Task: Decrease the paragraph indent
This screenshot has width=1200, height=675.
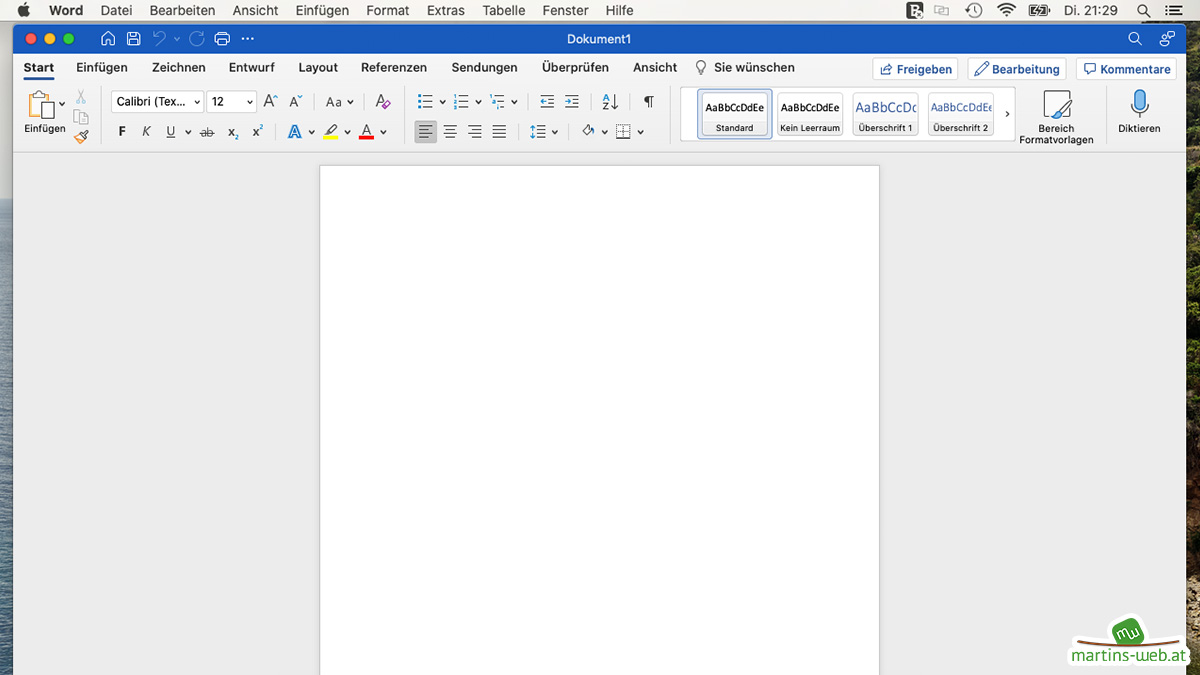Action: [547, 102]
